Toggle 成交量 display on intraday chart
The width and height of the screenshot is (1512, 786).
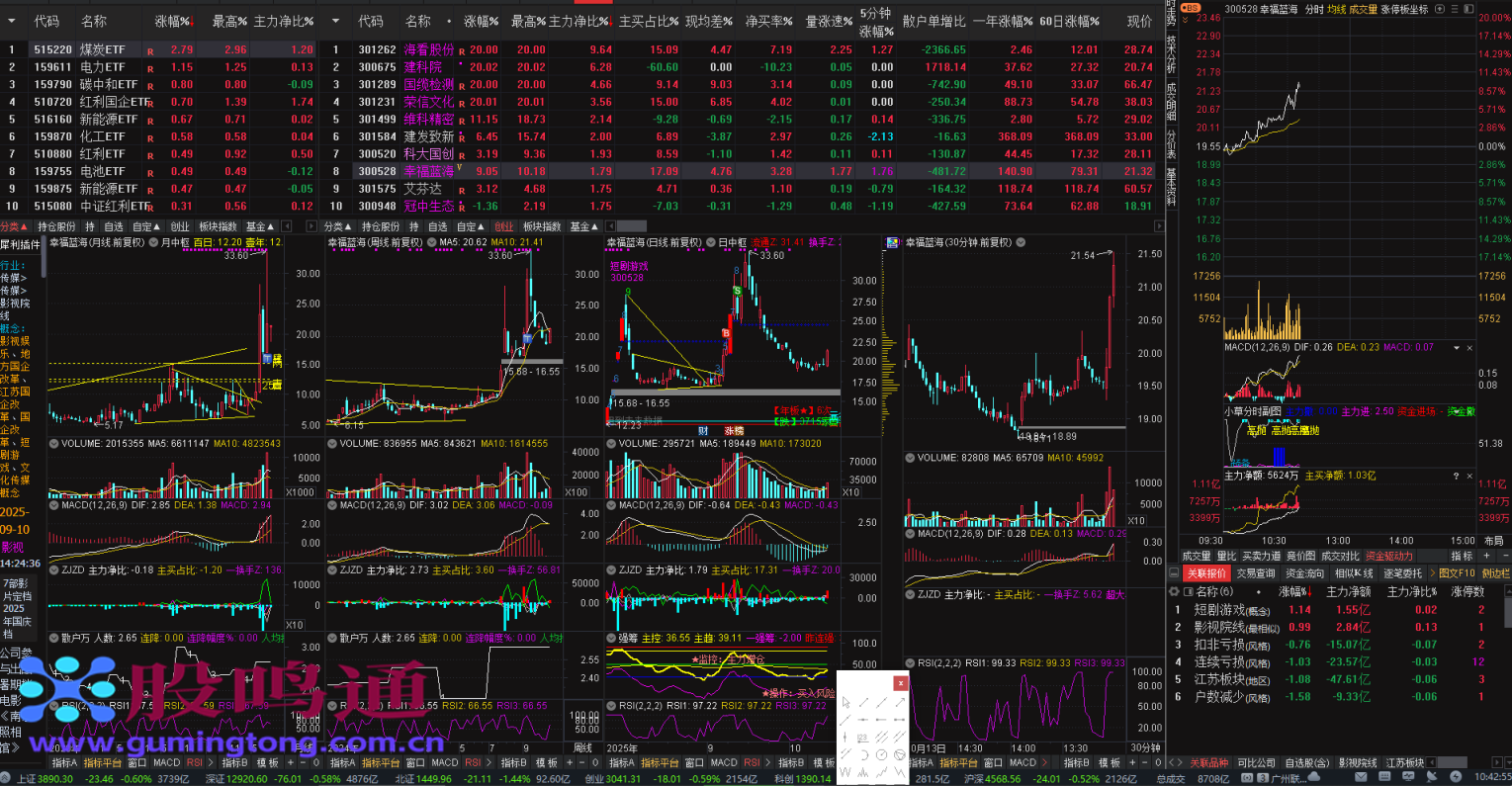point(1364,9)
